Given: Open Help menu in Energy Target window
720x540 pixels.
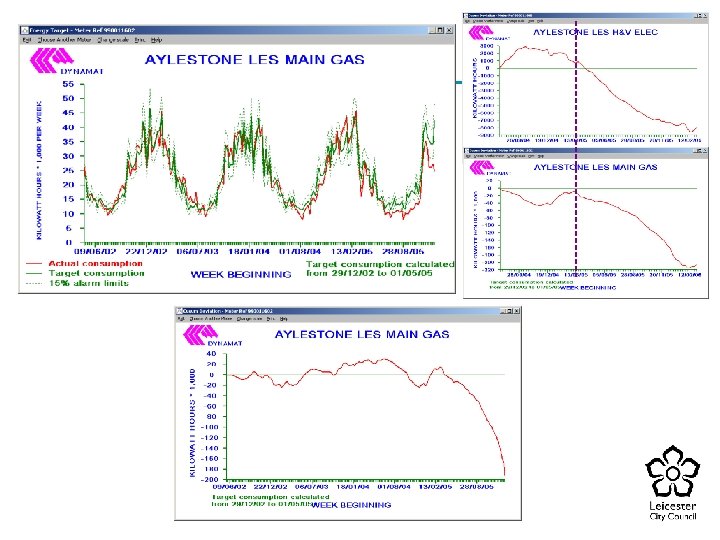Looking at the screenshot, I should [157, 40].
